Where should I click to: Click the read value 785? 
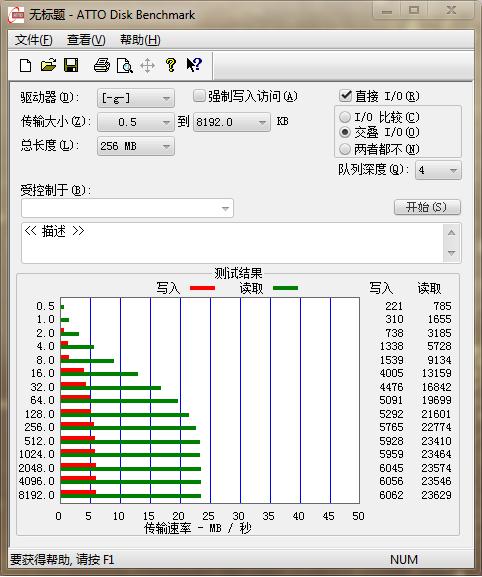(442, 306)
